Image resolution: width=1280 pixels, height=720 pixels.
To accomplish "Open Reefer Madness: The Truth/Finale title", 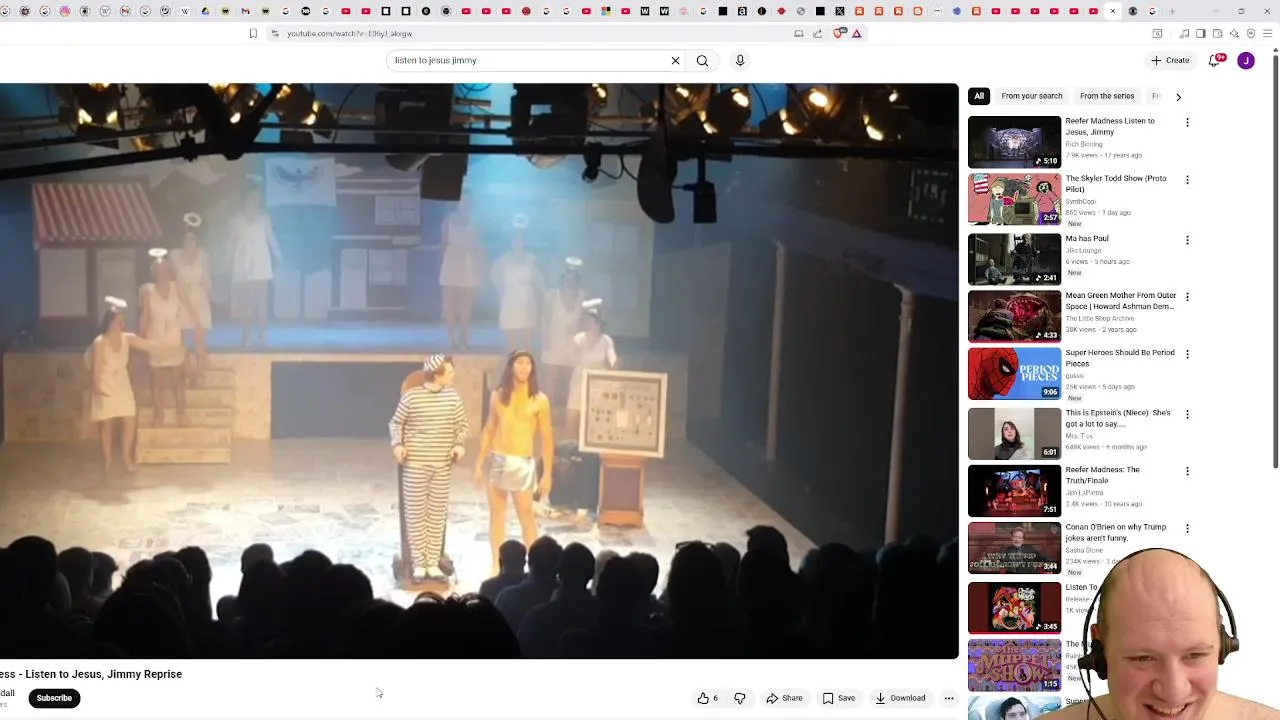I will click(x=1102, y=475).
